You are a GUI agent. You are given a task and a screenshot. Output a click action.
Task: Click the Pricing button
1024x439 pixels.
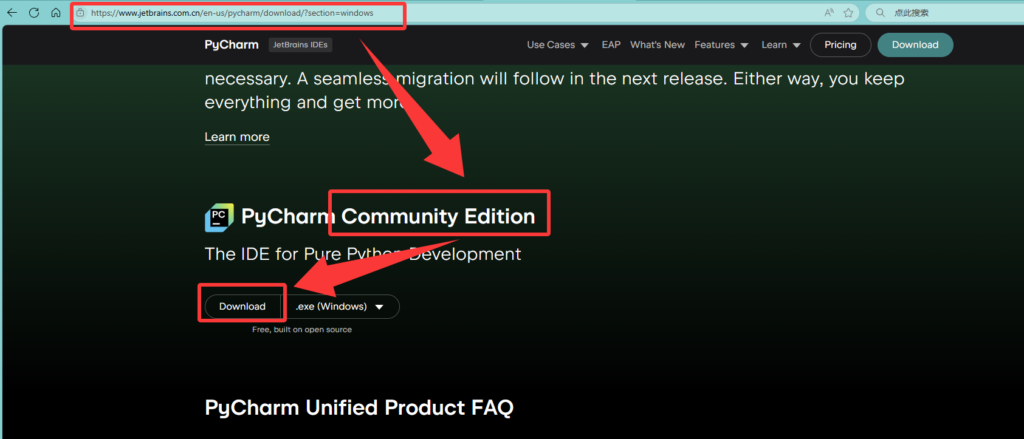click(840, 45)
